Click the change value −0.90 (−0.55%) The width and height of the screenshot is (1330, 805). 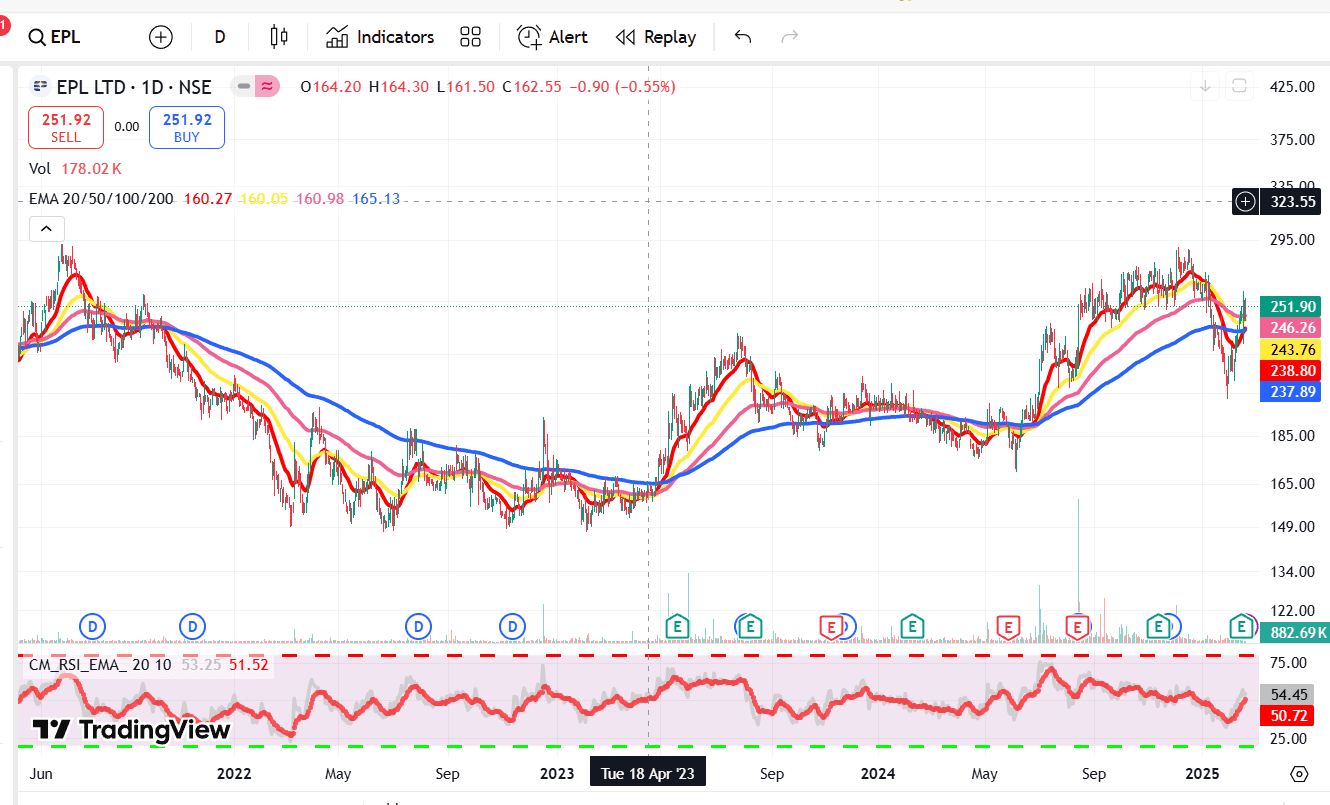622,87
